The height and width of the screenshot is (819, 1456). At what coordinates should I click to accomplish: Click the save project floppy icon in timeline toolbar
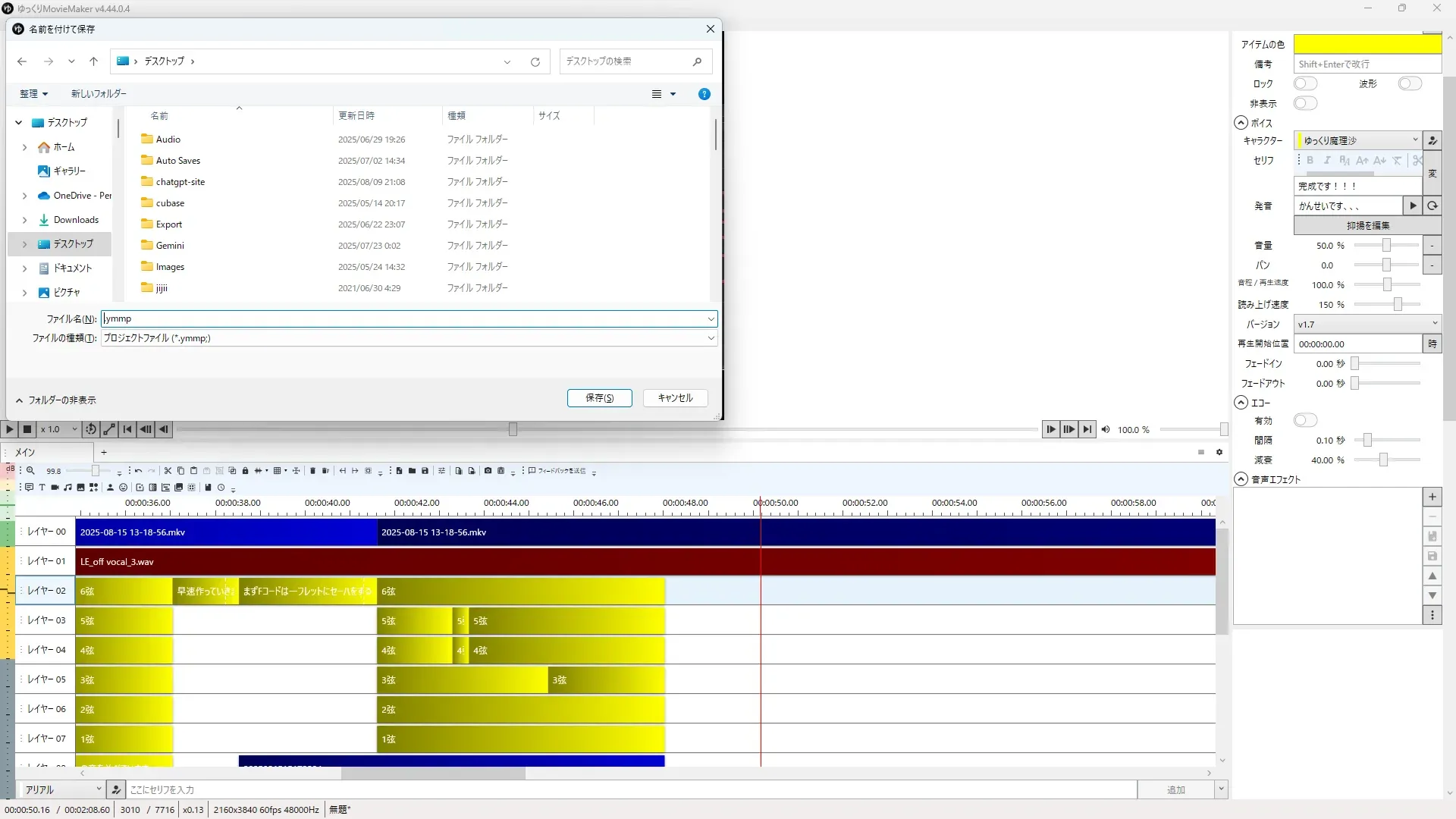pos(425,471)
